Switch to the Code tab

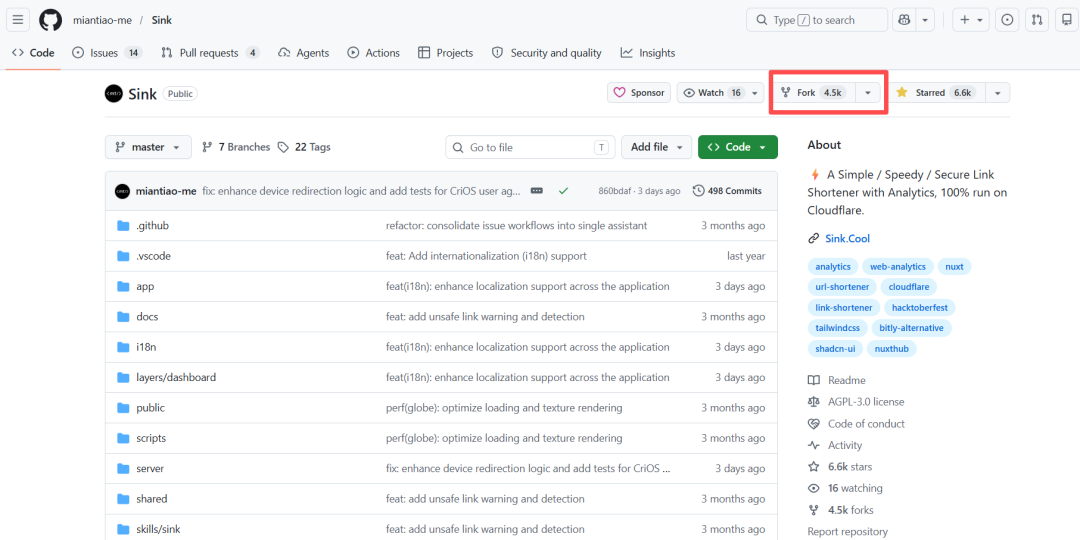point(33,52)
